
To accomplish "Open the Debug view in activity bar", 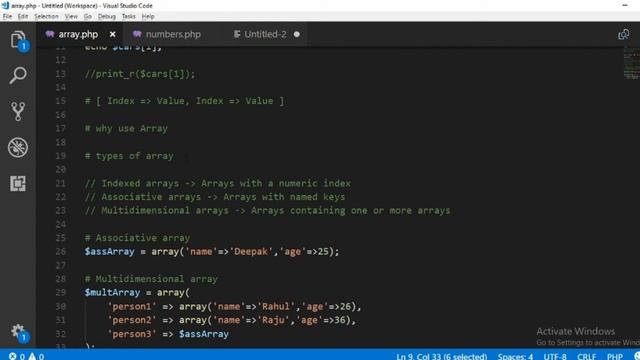I will coord(18,147).
